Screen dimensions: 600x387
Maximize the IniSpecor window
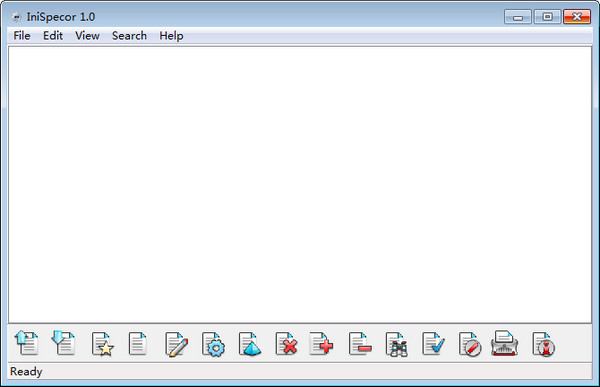(x=547, y=17)
